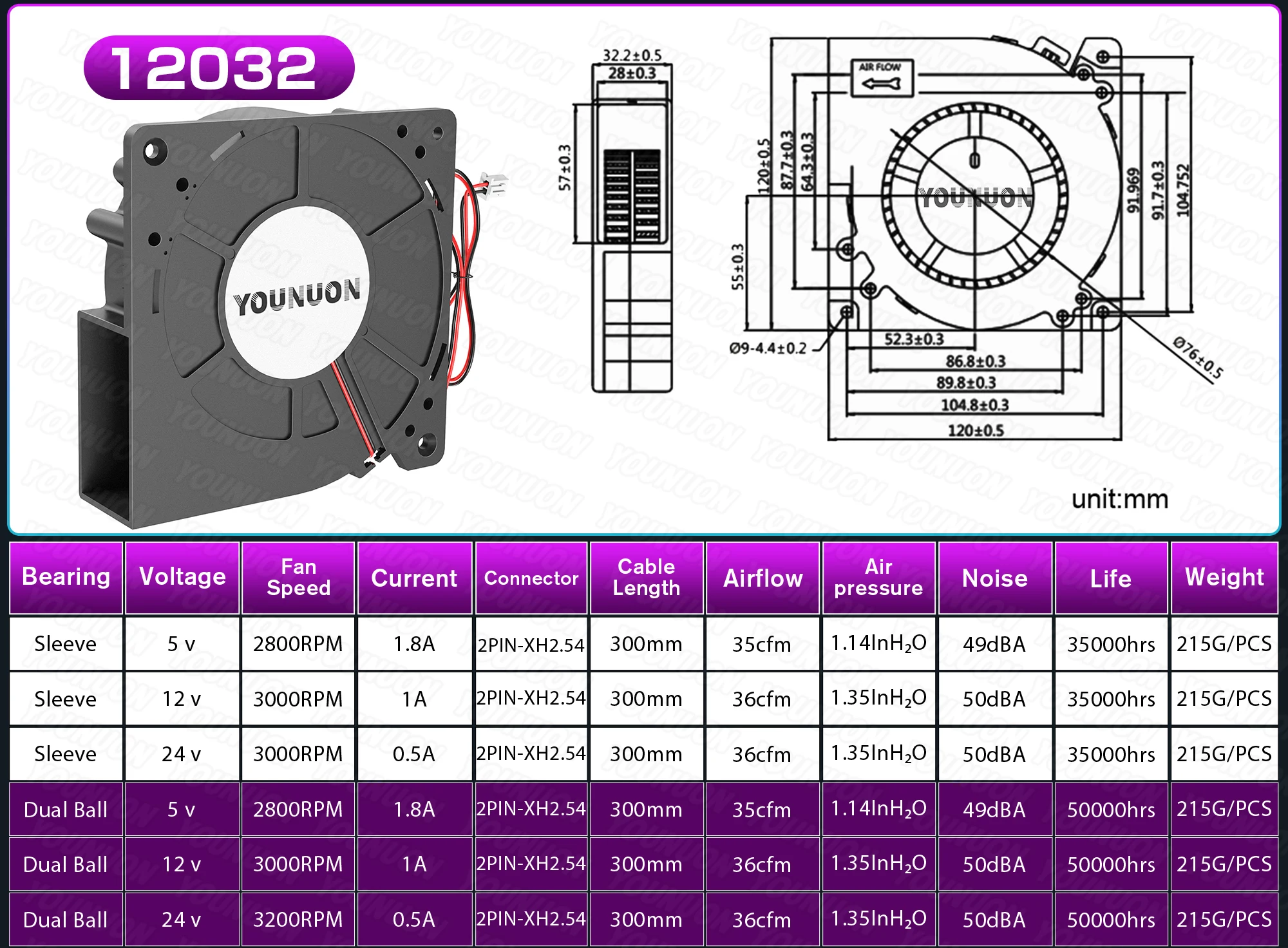Click the 24 v cell in last Dual Ball row
This screenshot has height=948, width=1288.
tap(182, 919)
